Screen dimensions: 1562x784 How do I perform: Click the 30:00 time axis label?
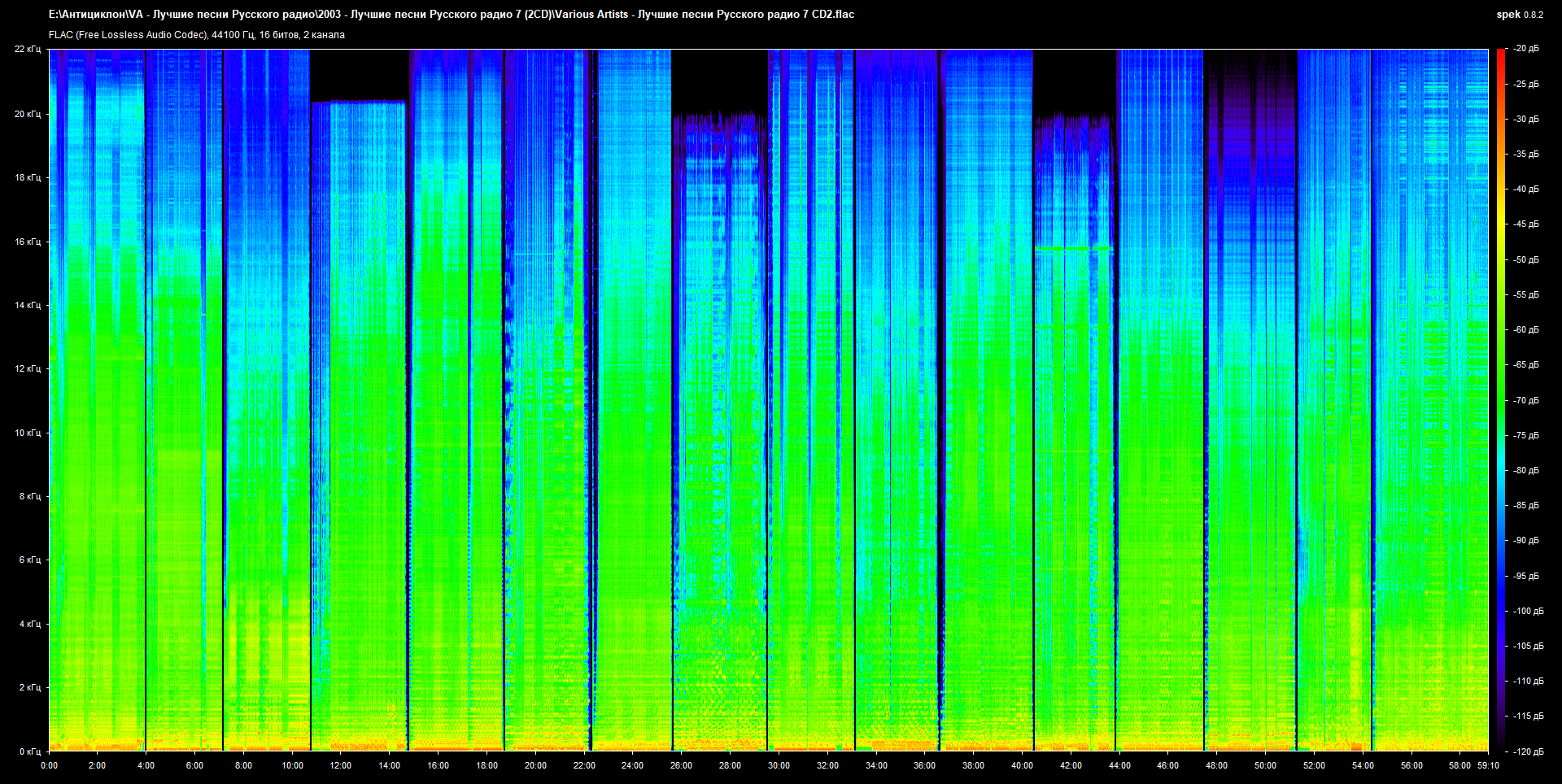(x=779, y=765)
